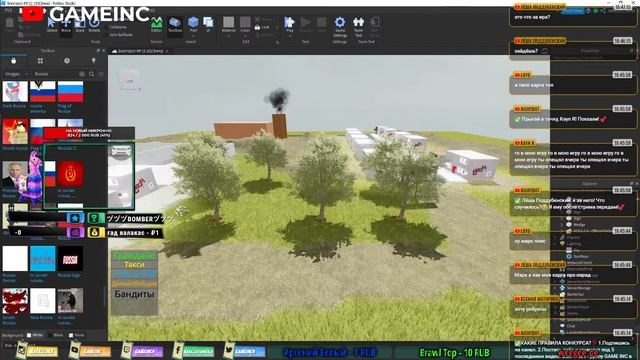This screenshot has width=640, height=360.
Task: Pin or undock the Toolbox panel
Action: coord(98,50)
